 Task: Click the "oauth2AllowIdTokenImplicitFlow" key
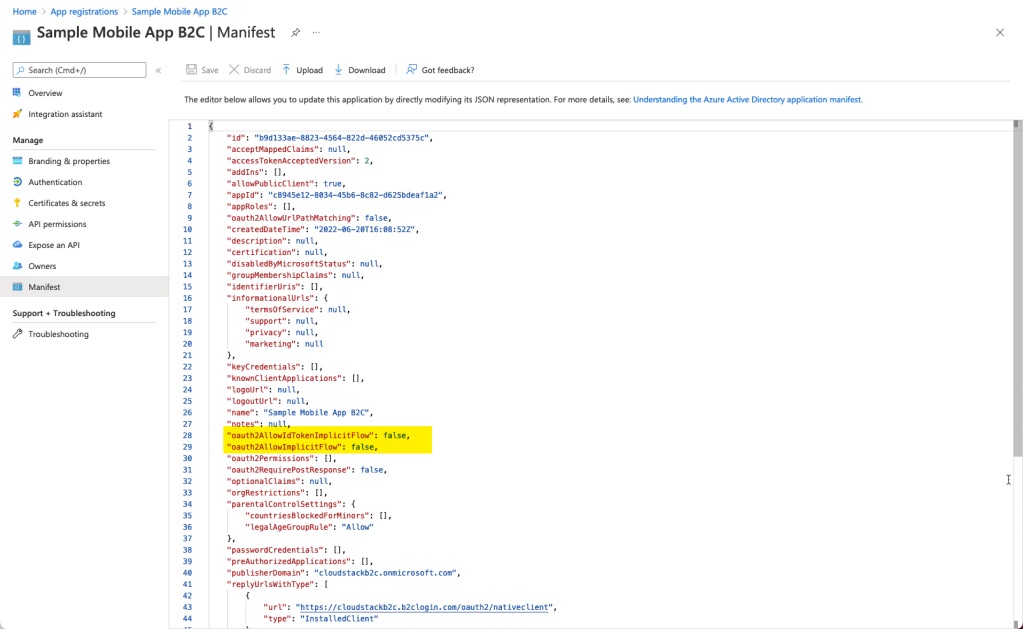[x=301, y=435]
